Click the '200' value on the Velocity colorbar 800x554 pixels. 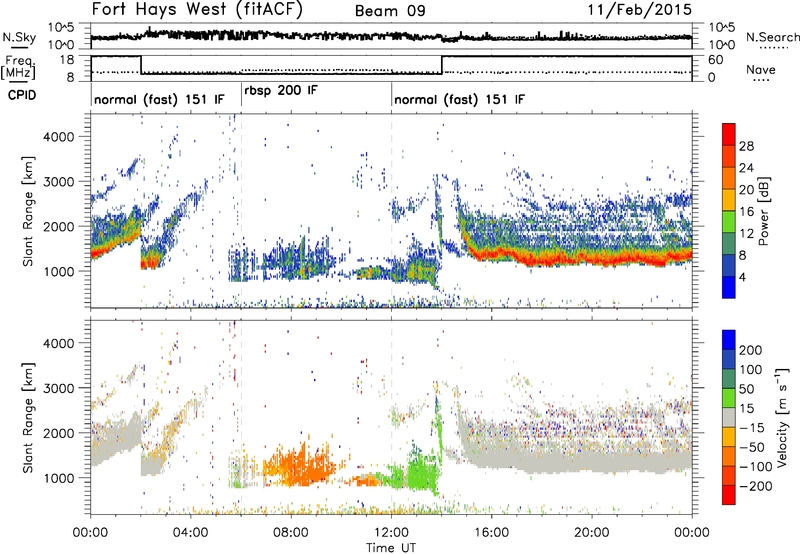pyautogui.click(x=751, y=350)
